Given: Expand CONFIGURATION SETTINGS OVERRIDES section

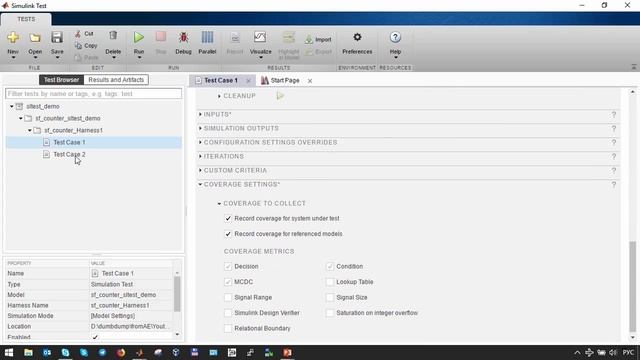Looking at the screenshot, I should point(200,142).
